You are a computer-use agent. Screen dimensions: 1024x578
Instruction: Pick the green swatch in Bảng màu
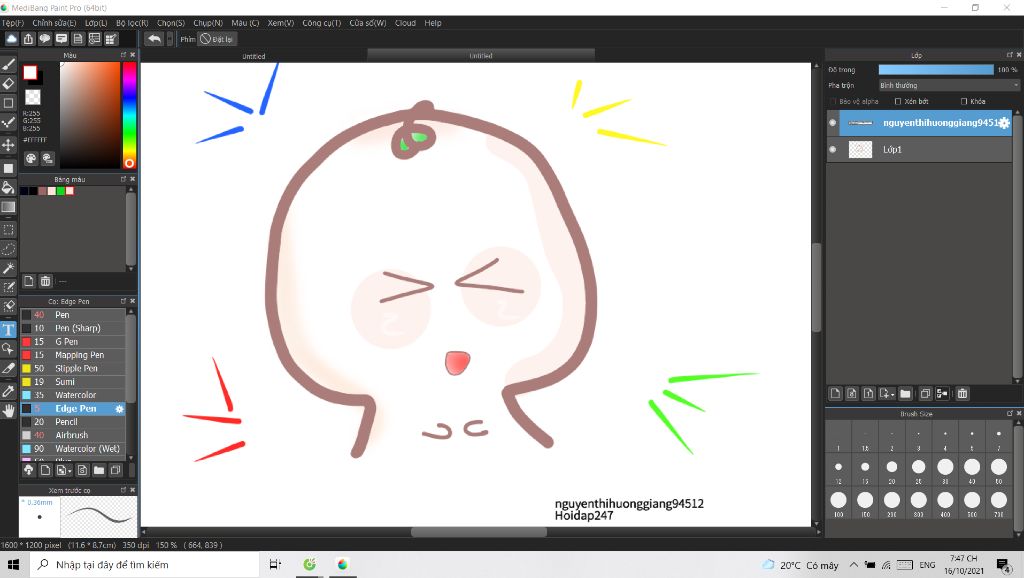pos(61,191)
